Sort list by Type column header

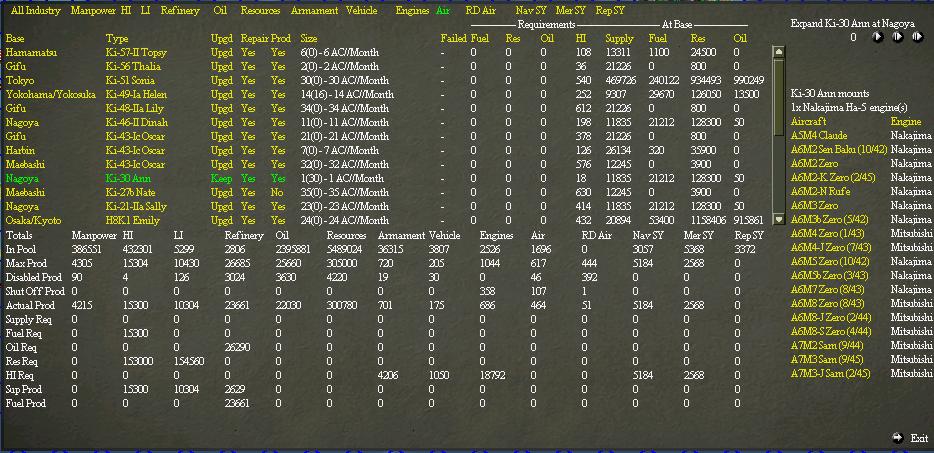[x=116, y=38]
